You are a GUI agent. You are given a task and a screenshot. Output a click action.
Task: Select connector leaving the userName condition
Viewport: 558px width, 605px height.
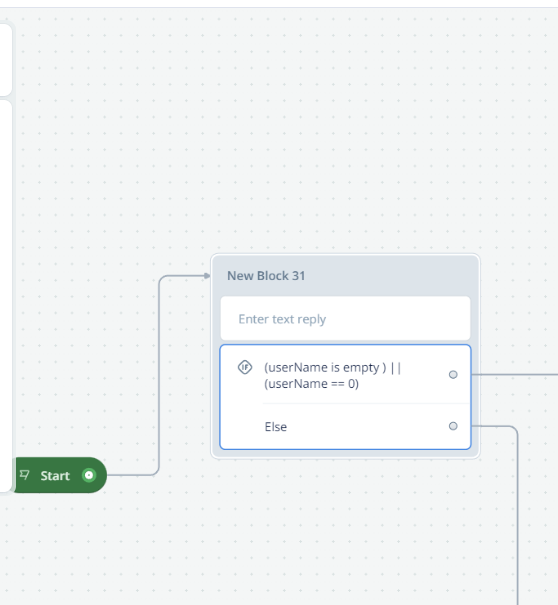(x=514, y=374)
